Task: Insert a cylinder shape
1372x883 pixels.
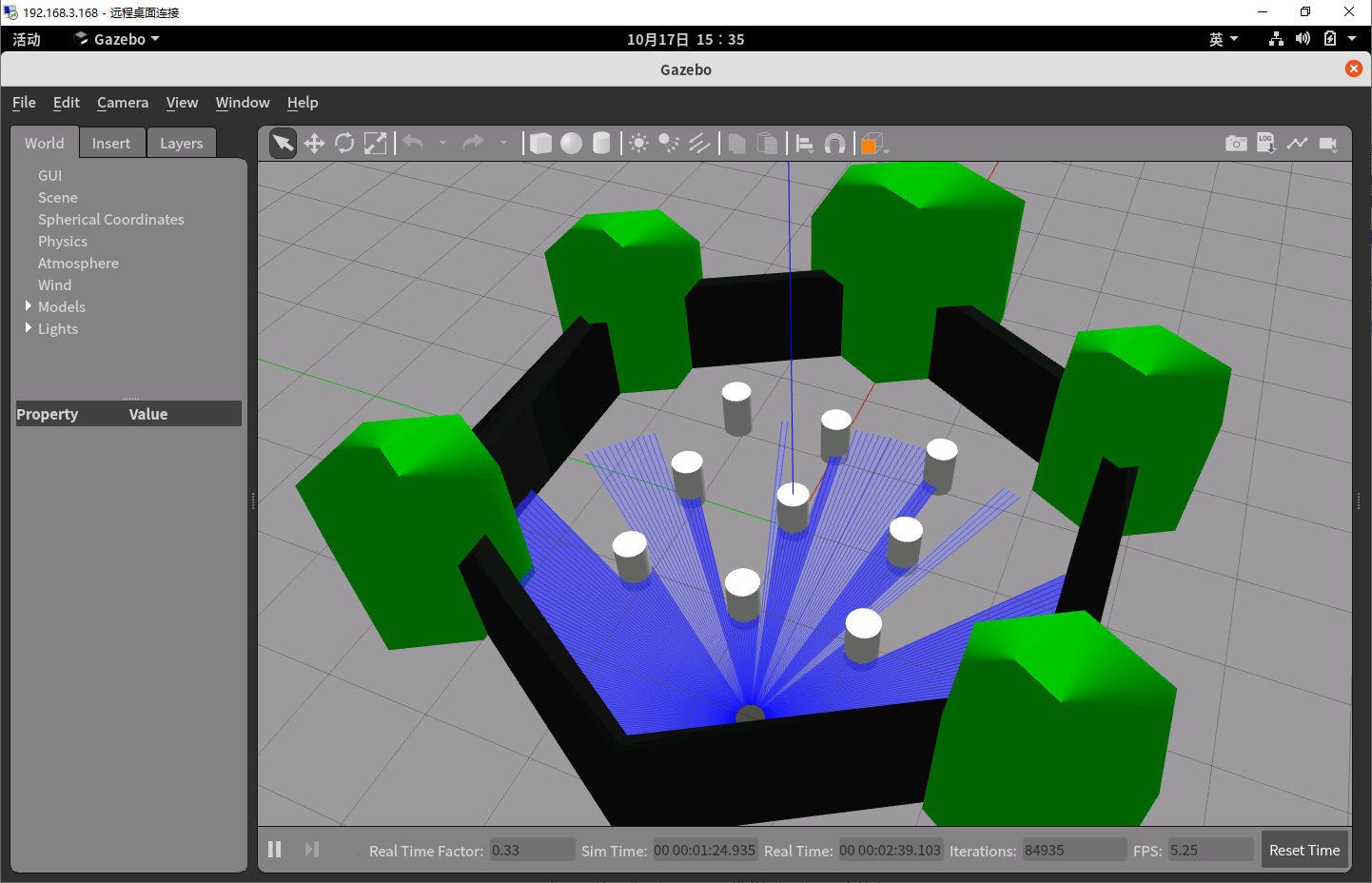Action: pos(601,144)
